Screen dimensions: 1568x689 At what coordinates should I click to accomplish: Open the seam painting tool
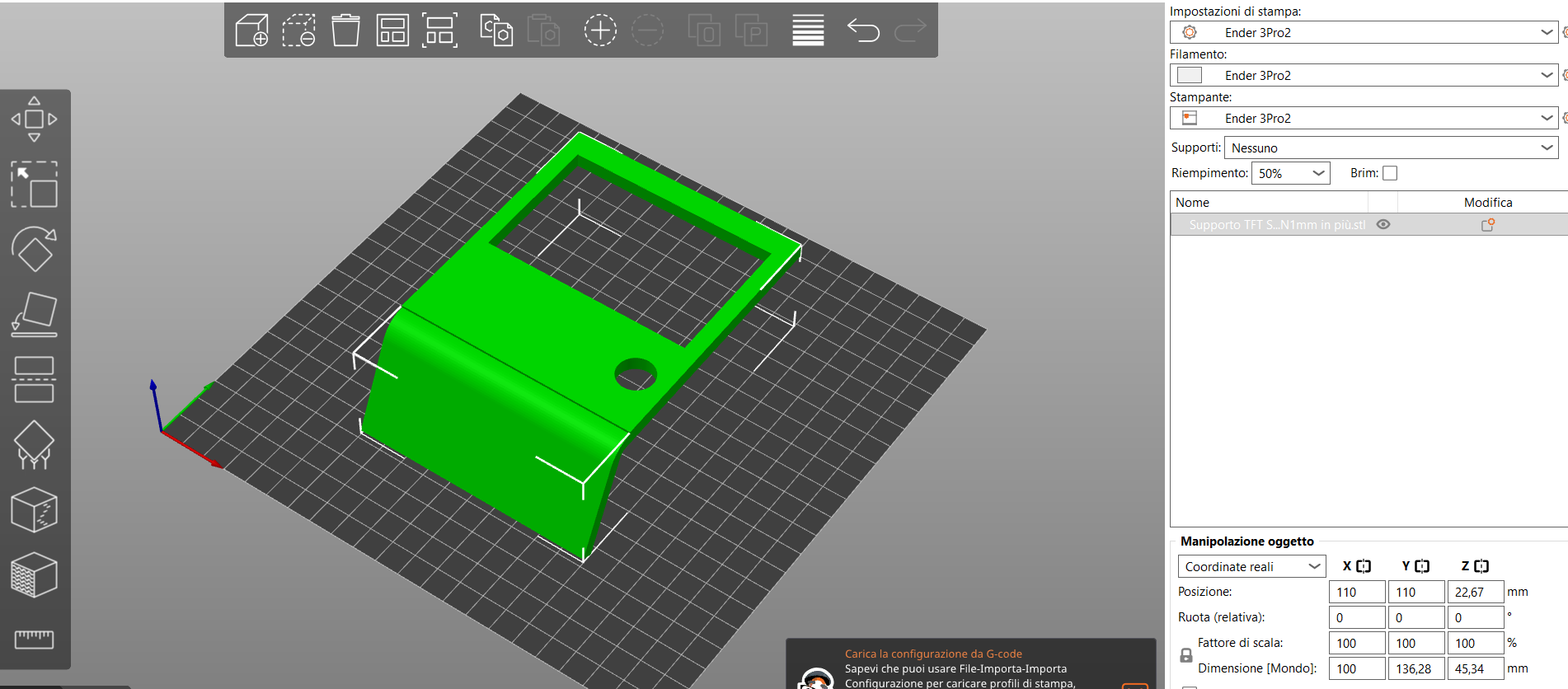click(34, 509)
